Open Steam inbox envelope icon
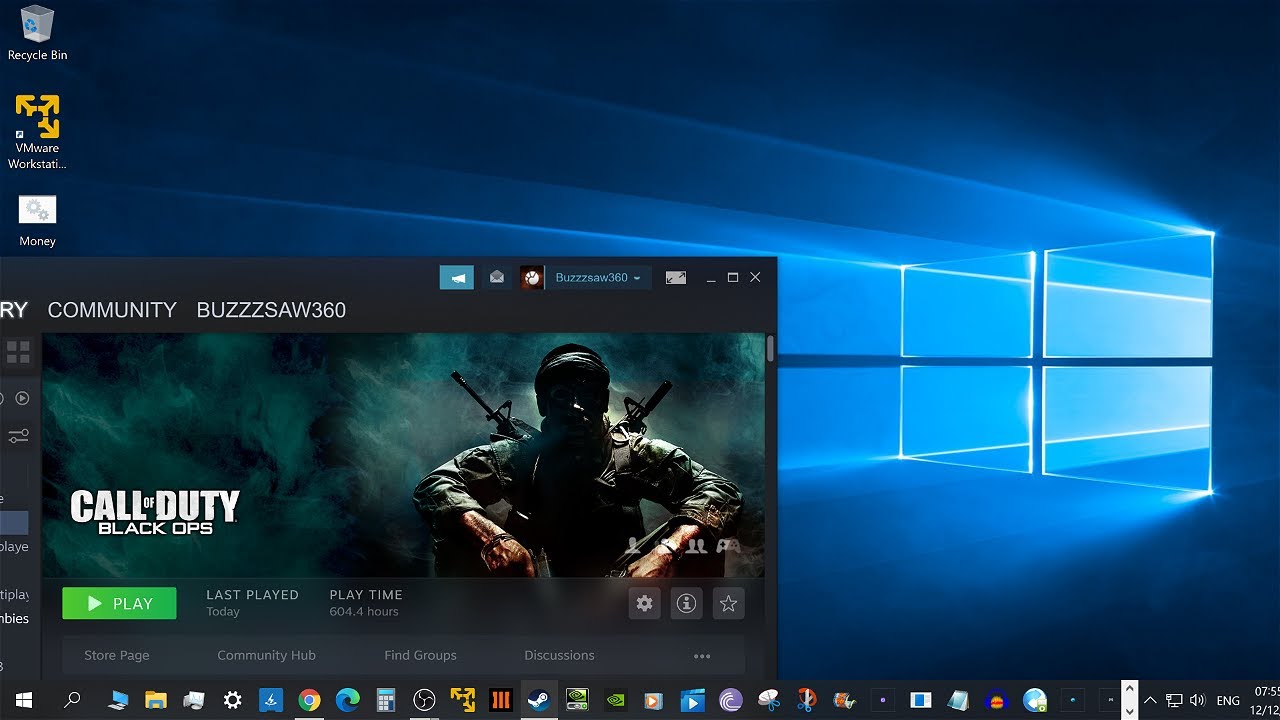 pos(496,277)
